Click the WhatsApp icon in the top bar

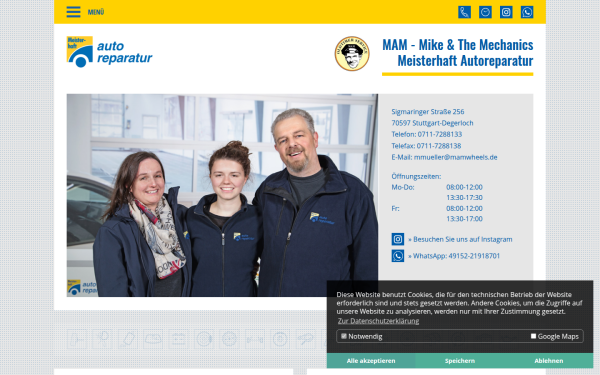(x=527, y=12)
